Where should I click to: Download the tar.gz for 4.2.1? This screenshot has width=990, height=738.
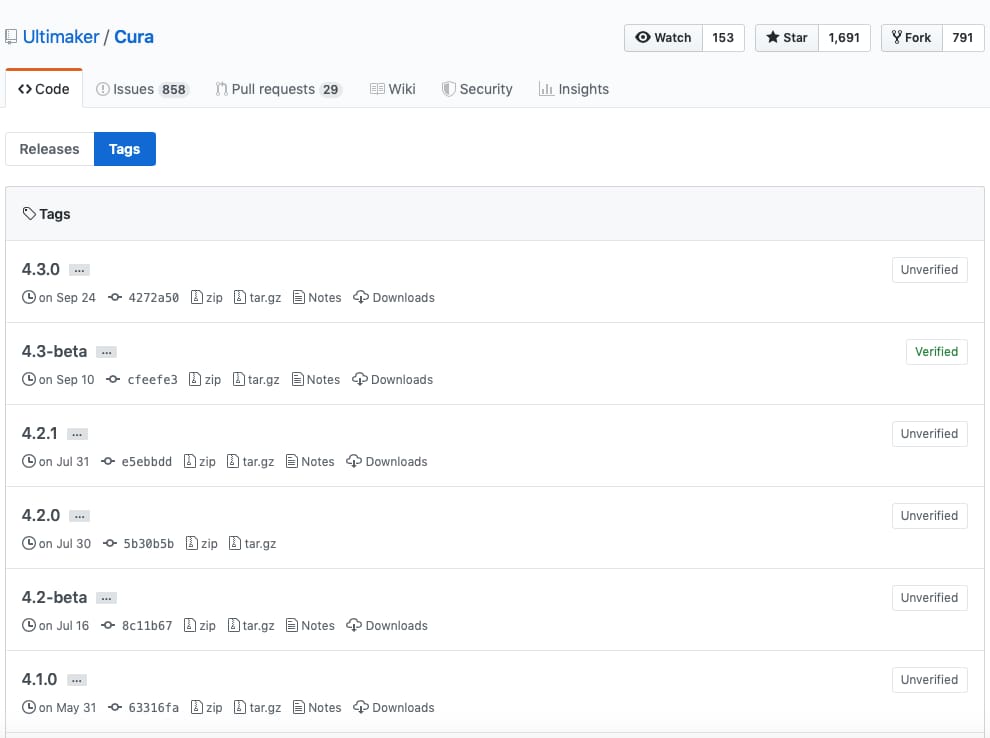251,461
